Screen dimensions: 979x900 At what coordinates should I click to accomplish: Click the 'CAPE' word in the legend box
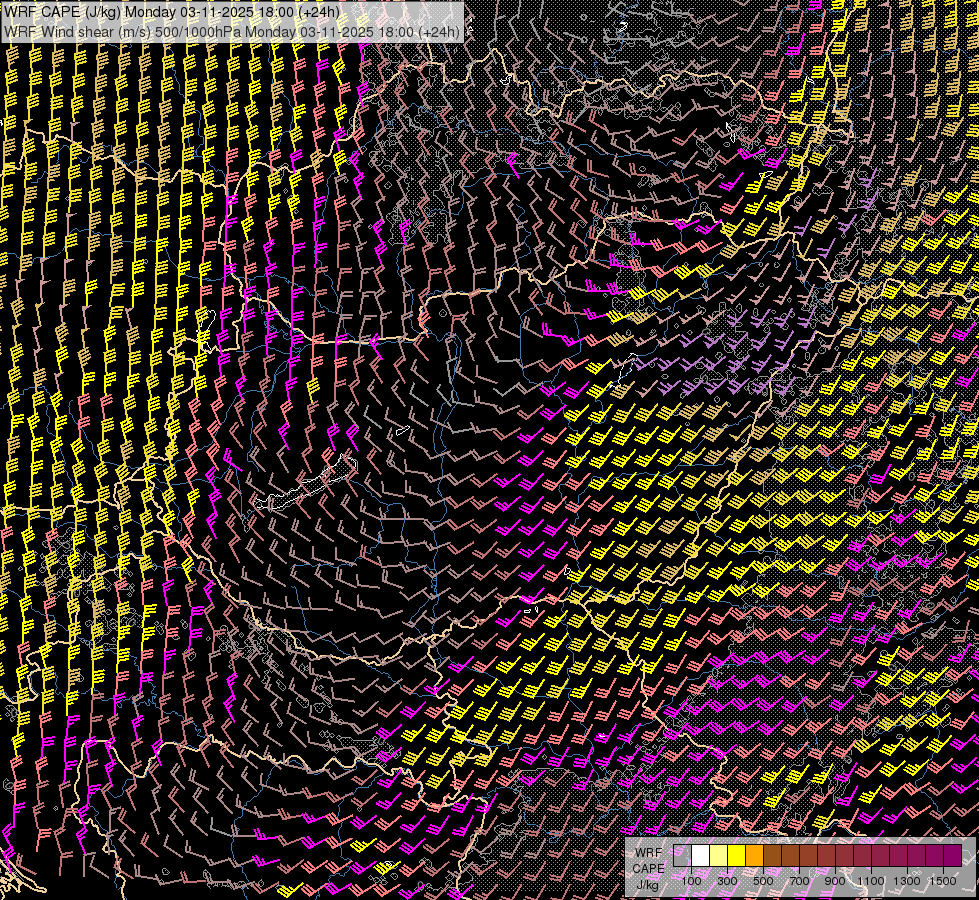click(x=648, y=869)
